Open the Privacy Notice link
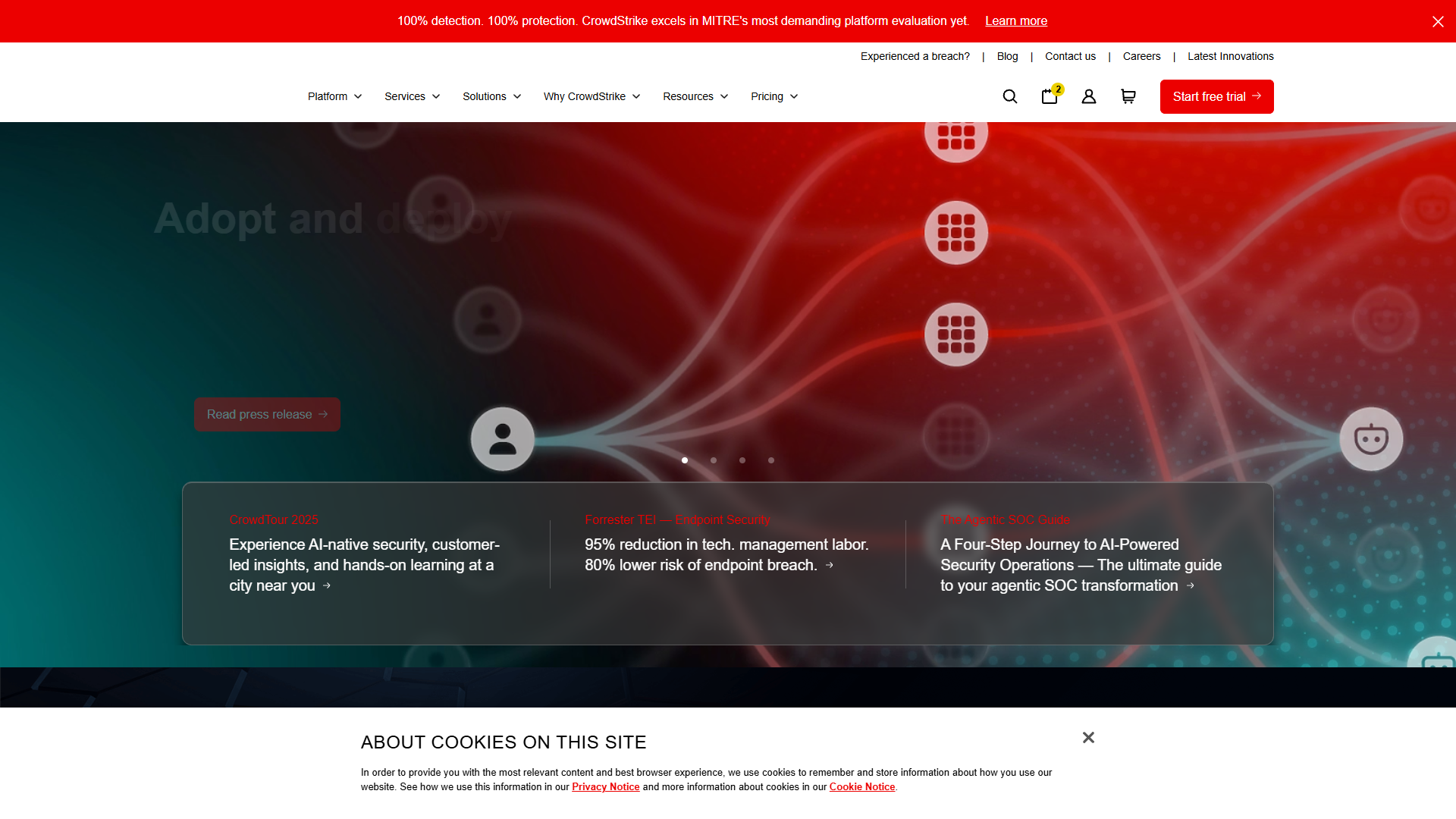1456x819 pixels. point(605,786)
